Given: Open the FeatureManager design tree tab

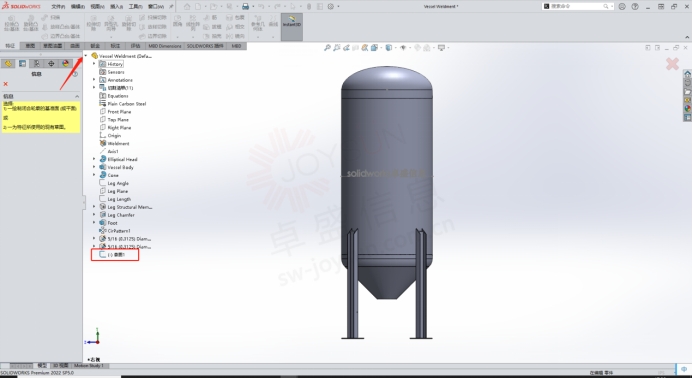Looking at the screenshot, I should [x=8, y=64].
